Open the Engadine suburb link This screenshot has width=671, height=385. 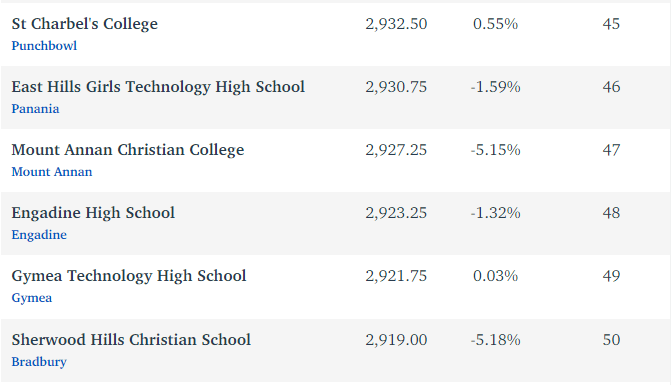click(39, 235)
